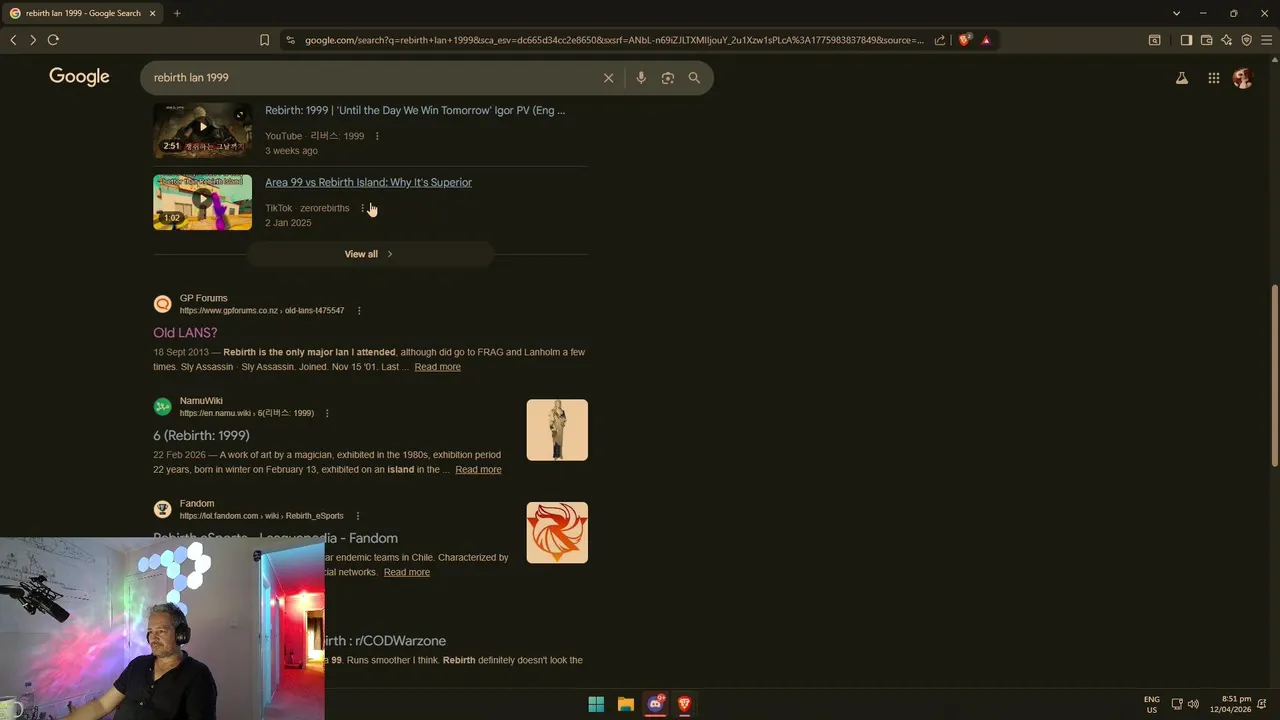Go back with browser back arrow
The height and width of the screenshot is (720, 1280).
pyautogui.click(x=13, y=40)
